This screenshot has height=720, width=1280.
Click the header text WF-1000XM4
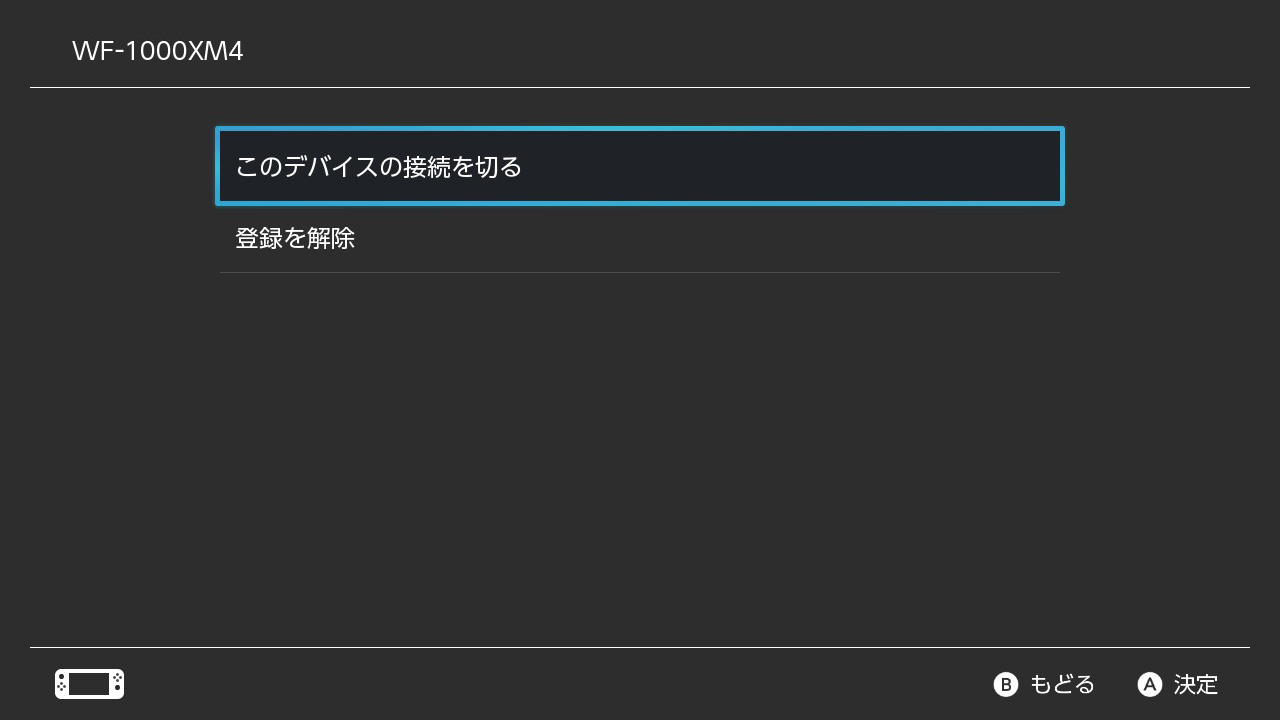click(158, 51)
